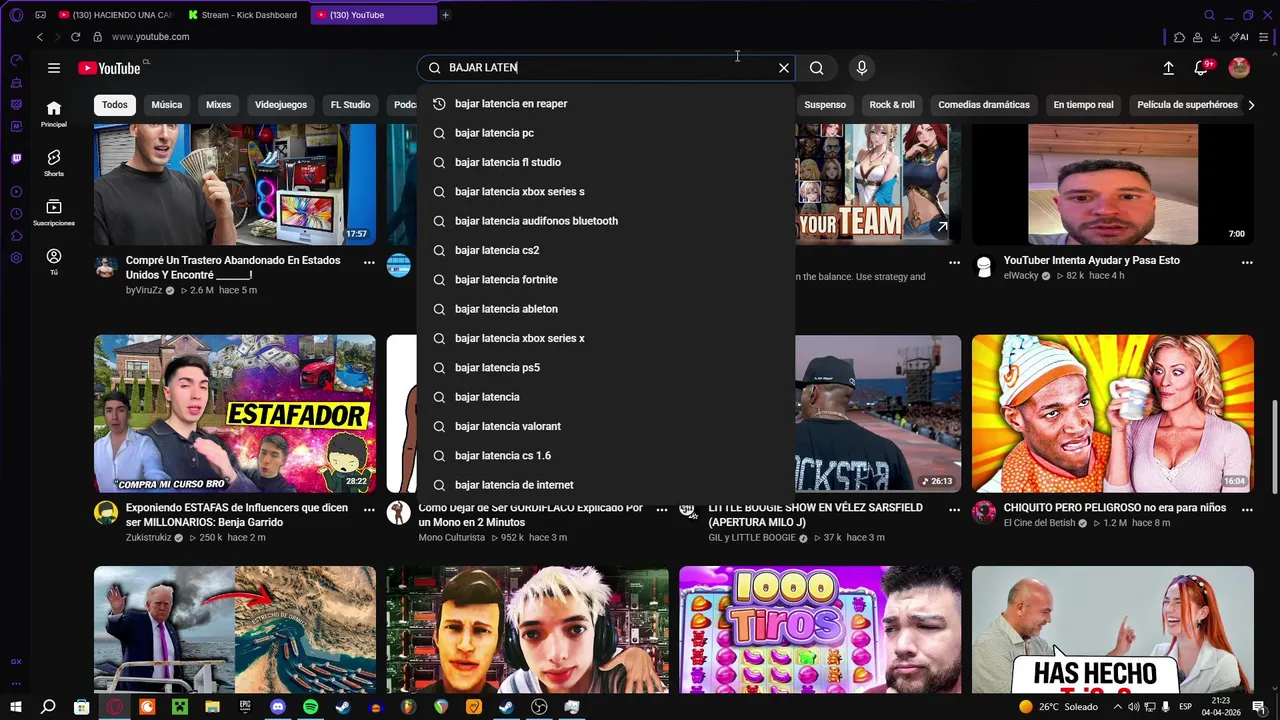Open Opera sidebar settings gear
Screen dimensions: 1280x720
pos(16,258)
